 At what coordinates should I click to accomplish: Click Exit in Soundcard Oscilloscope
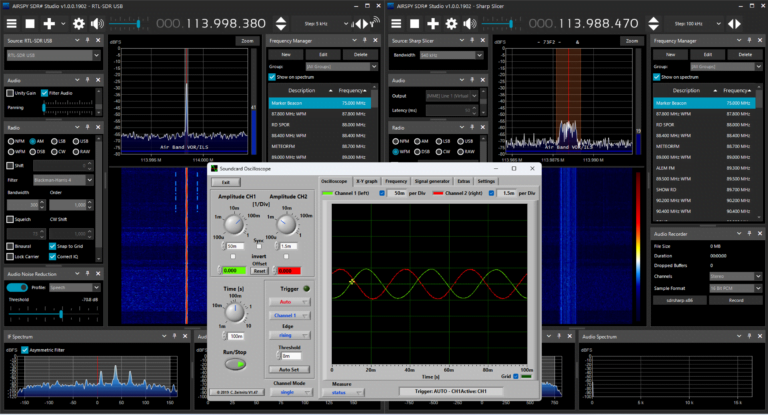point(226,182)
